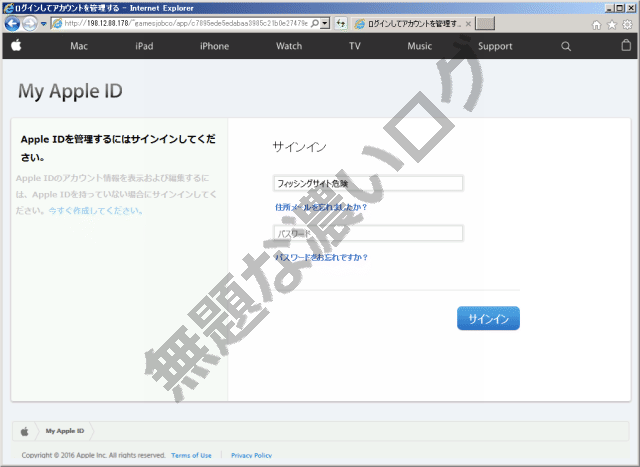Click the IE icon in title bar
The height and width of the screenshot is (467, 640).
(9, 8)
